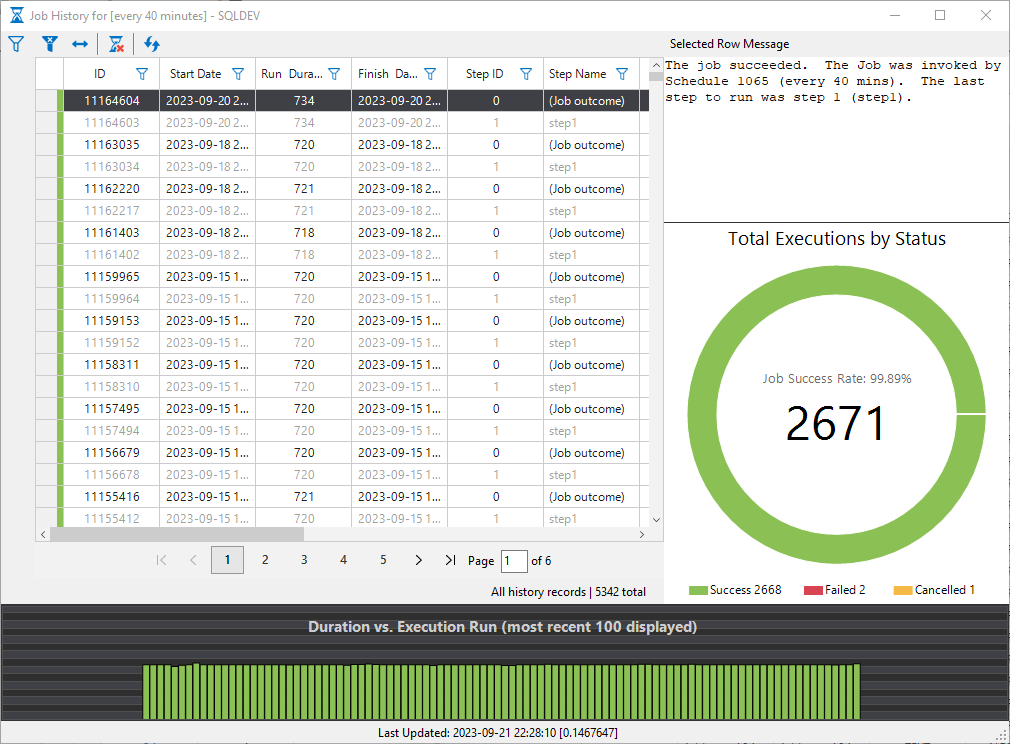1010x744 pixels.
Task: Click the Page number input field
Action: click(513, 561)
